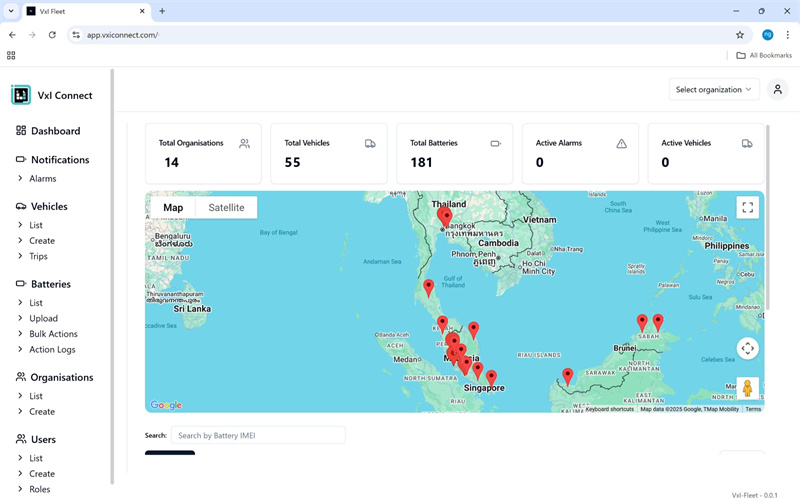Expand the Upload chevron under Batteries
Screen dimensions: 800x498
point(20,318)
